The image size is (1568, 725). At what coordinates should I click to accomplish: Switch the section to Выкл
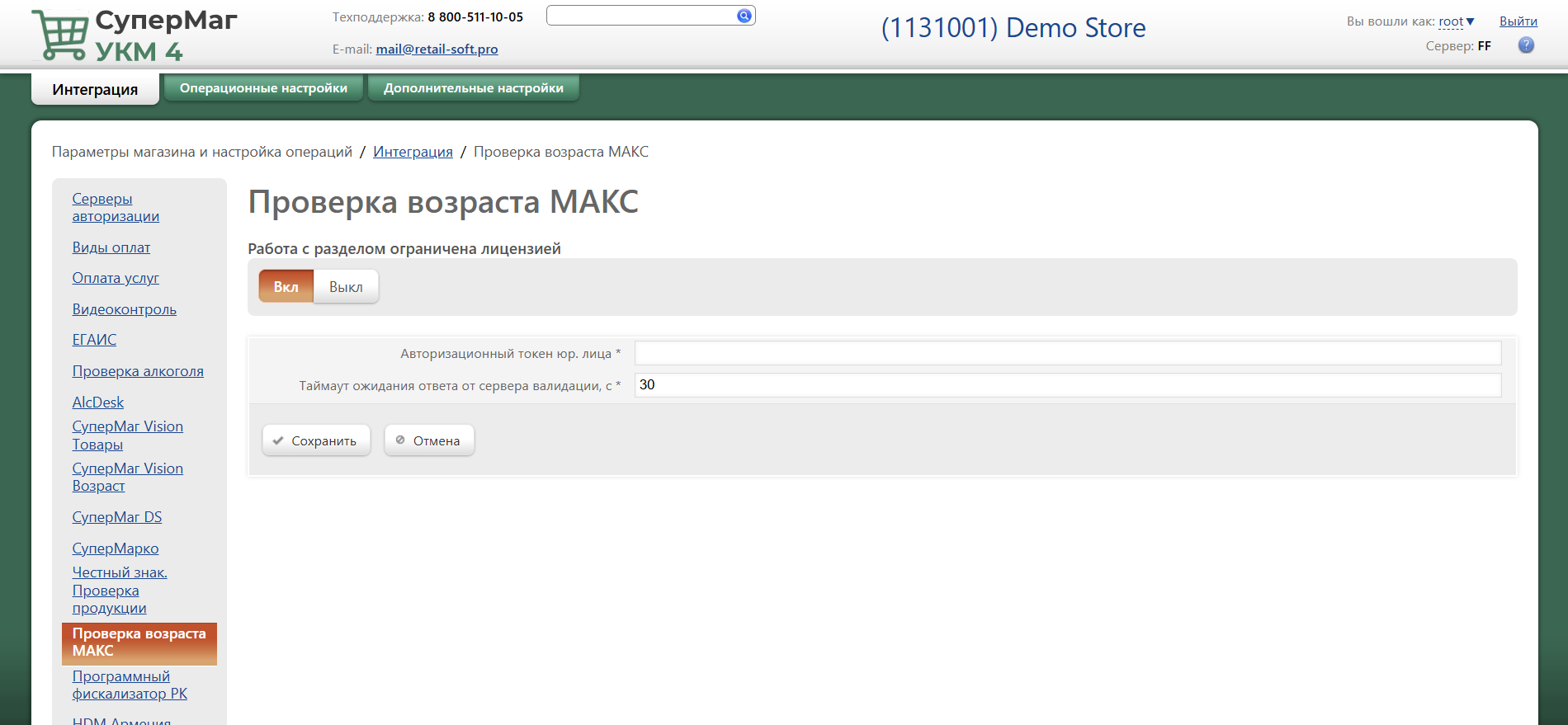click(x=346, y=287)
